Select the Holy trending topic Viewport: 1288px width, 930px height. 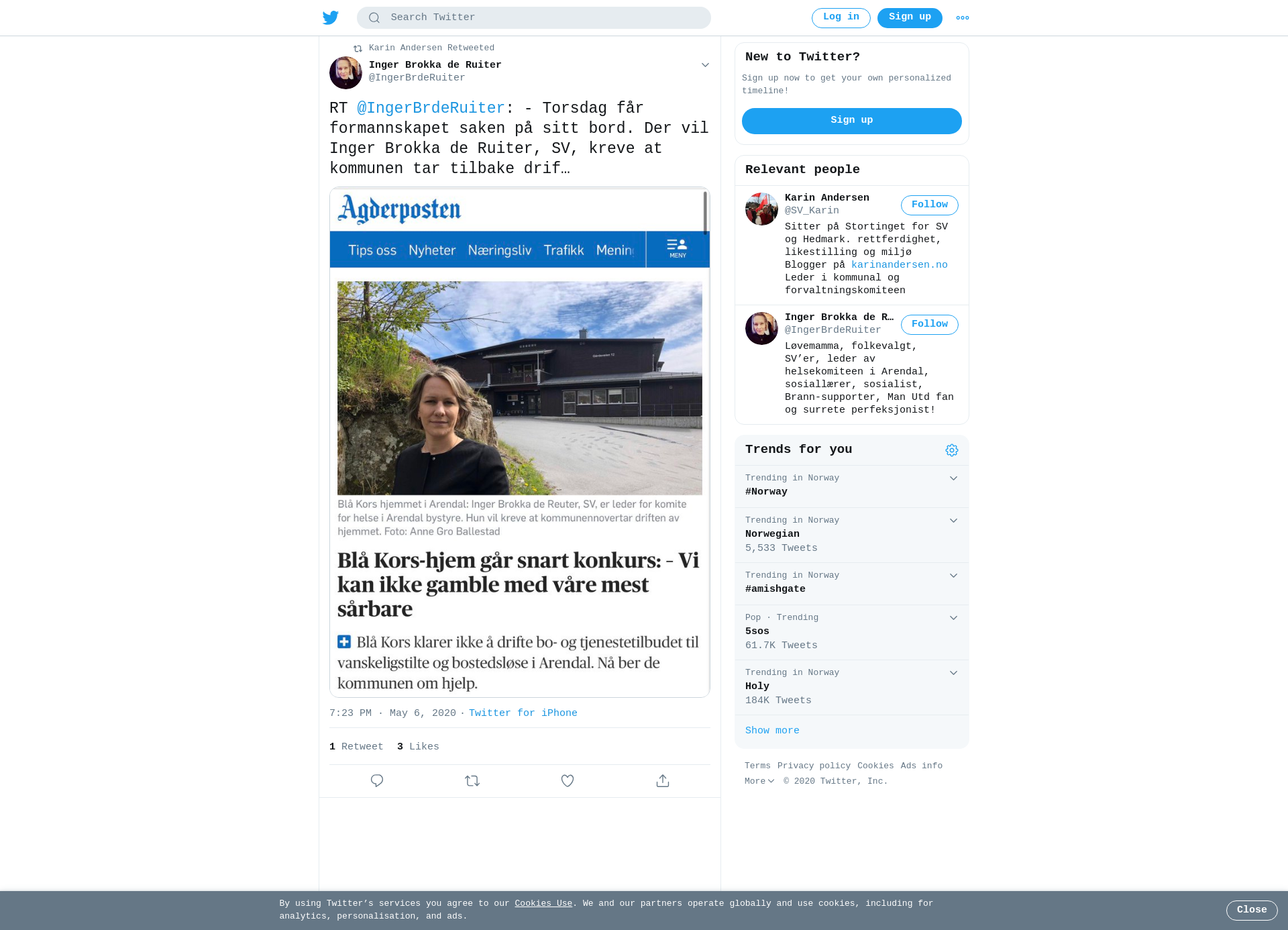[x=852, y=688]
